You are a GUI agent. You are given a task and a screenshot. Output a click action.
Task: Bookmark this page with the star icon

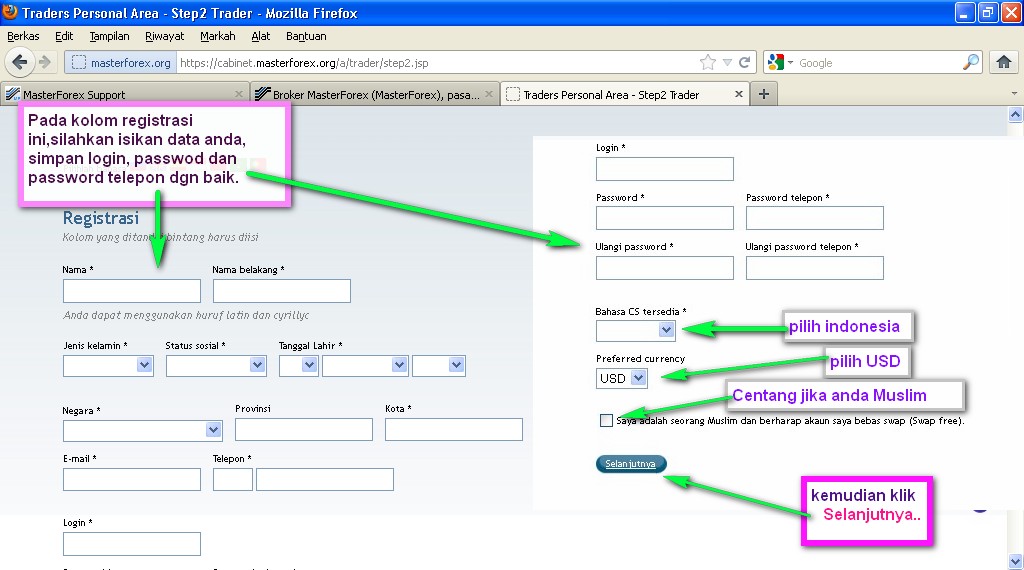(x=707, y=63)
